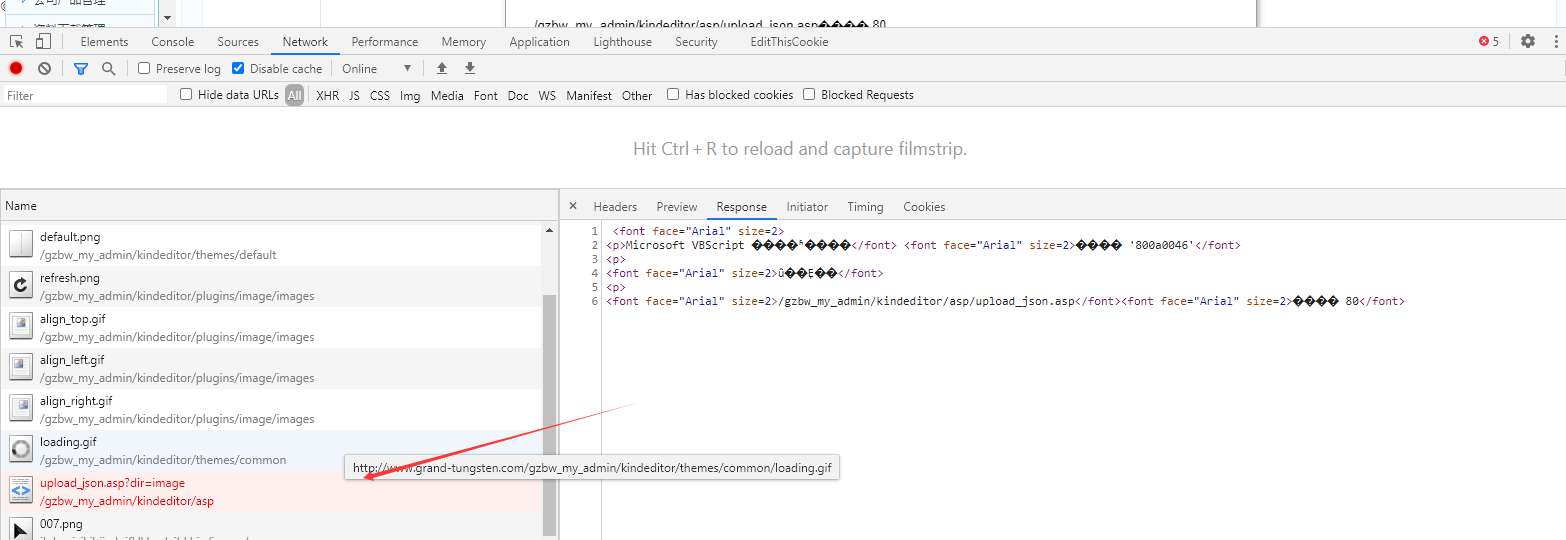
Task: Open the Headers tab of request
Action: (x=615, y=206)
